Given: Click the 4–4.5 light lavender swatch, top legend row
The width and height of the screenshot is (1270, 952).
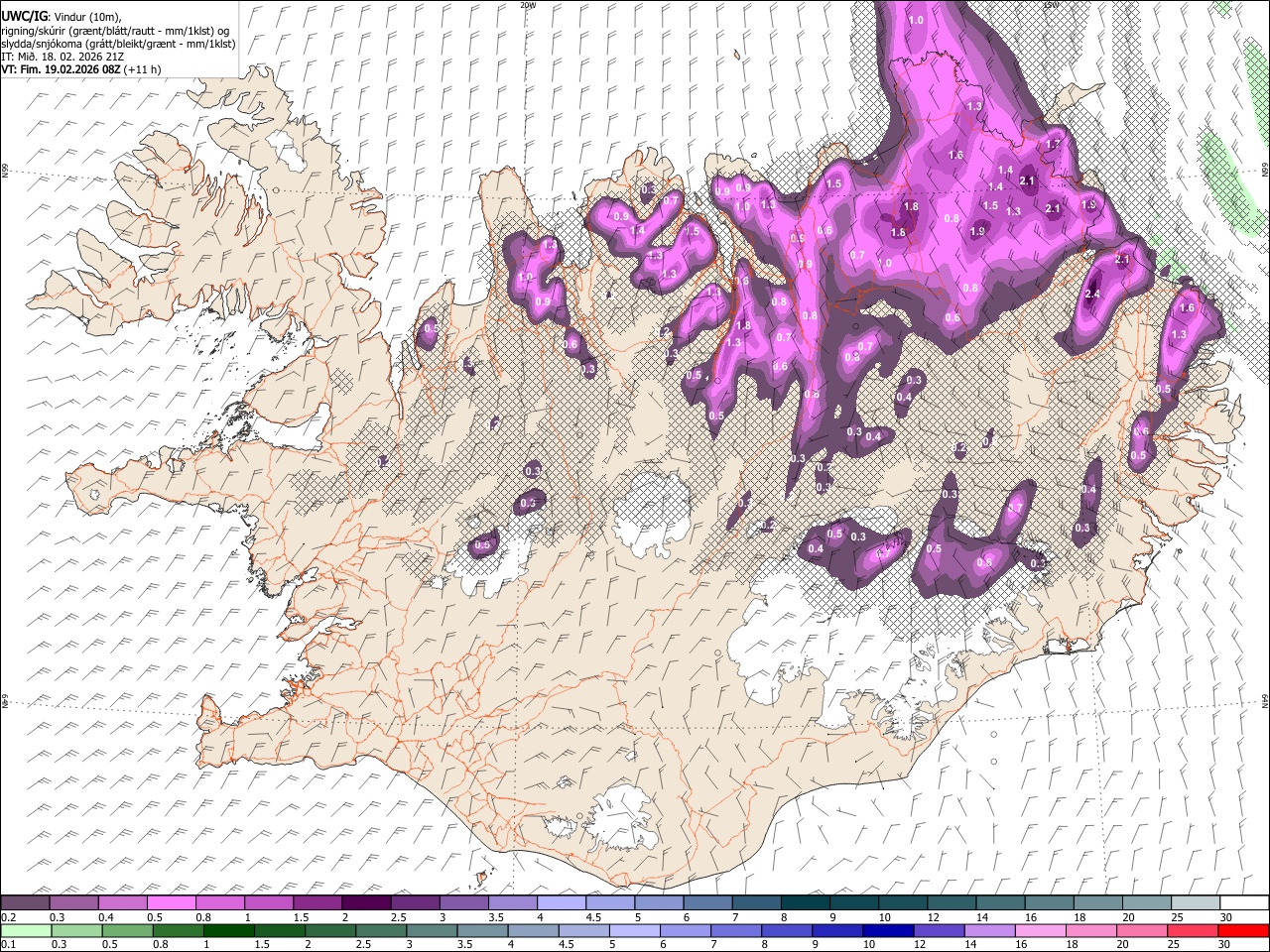Looking at the screenshot, I should pos(562,902).
